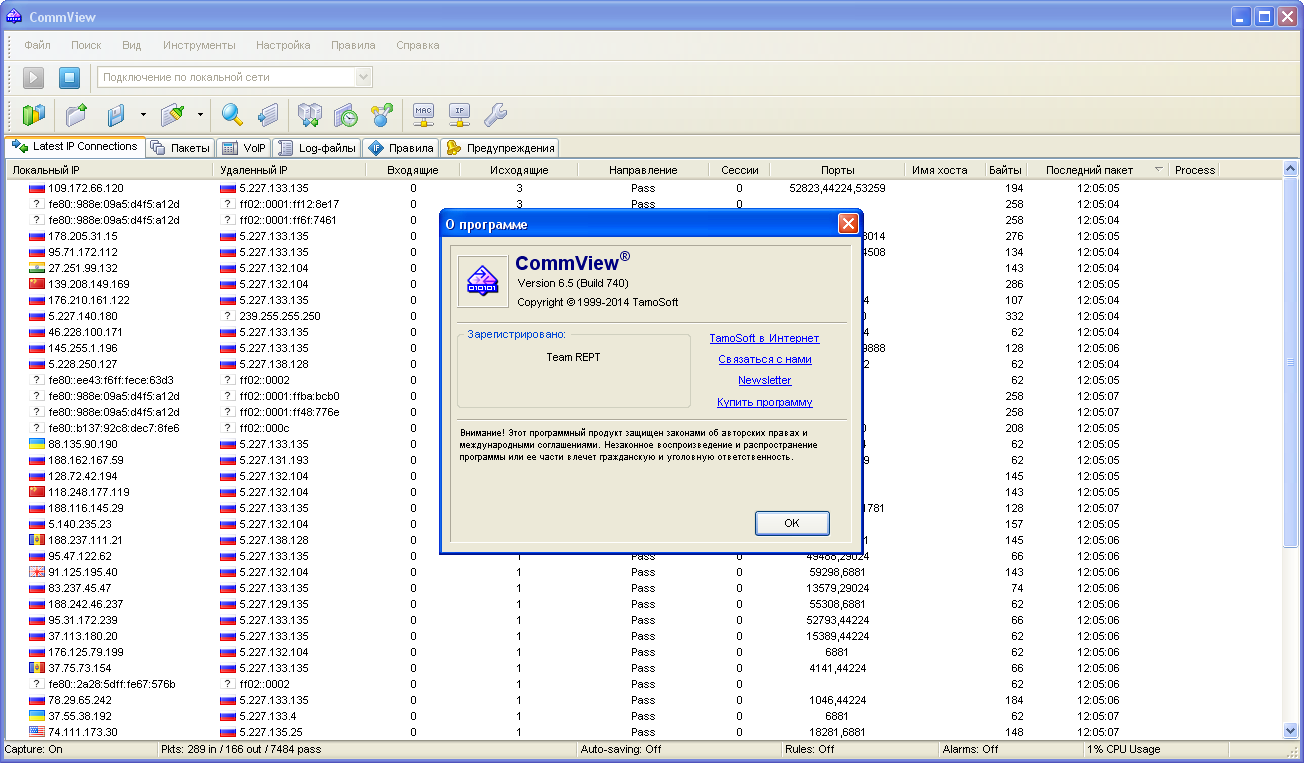Switch to the Правила tab
This screenshot has width=1304, height=763.
(x=400, y=148)
